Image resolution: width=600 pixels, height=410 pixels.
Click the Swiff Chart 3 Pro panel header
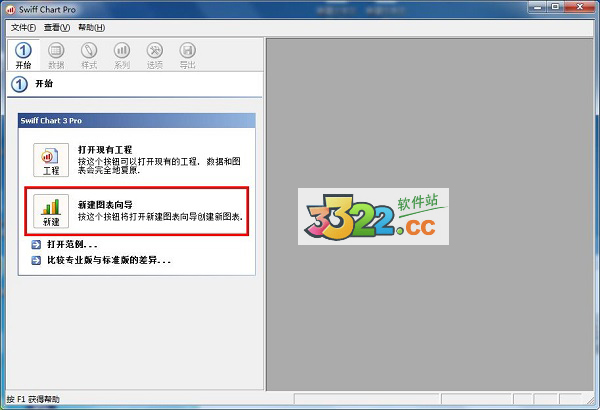[x=137, y=121]
